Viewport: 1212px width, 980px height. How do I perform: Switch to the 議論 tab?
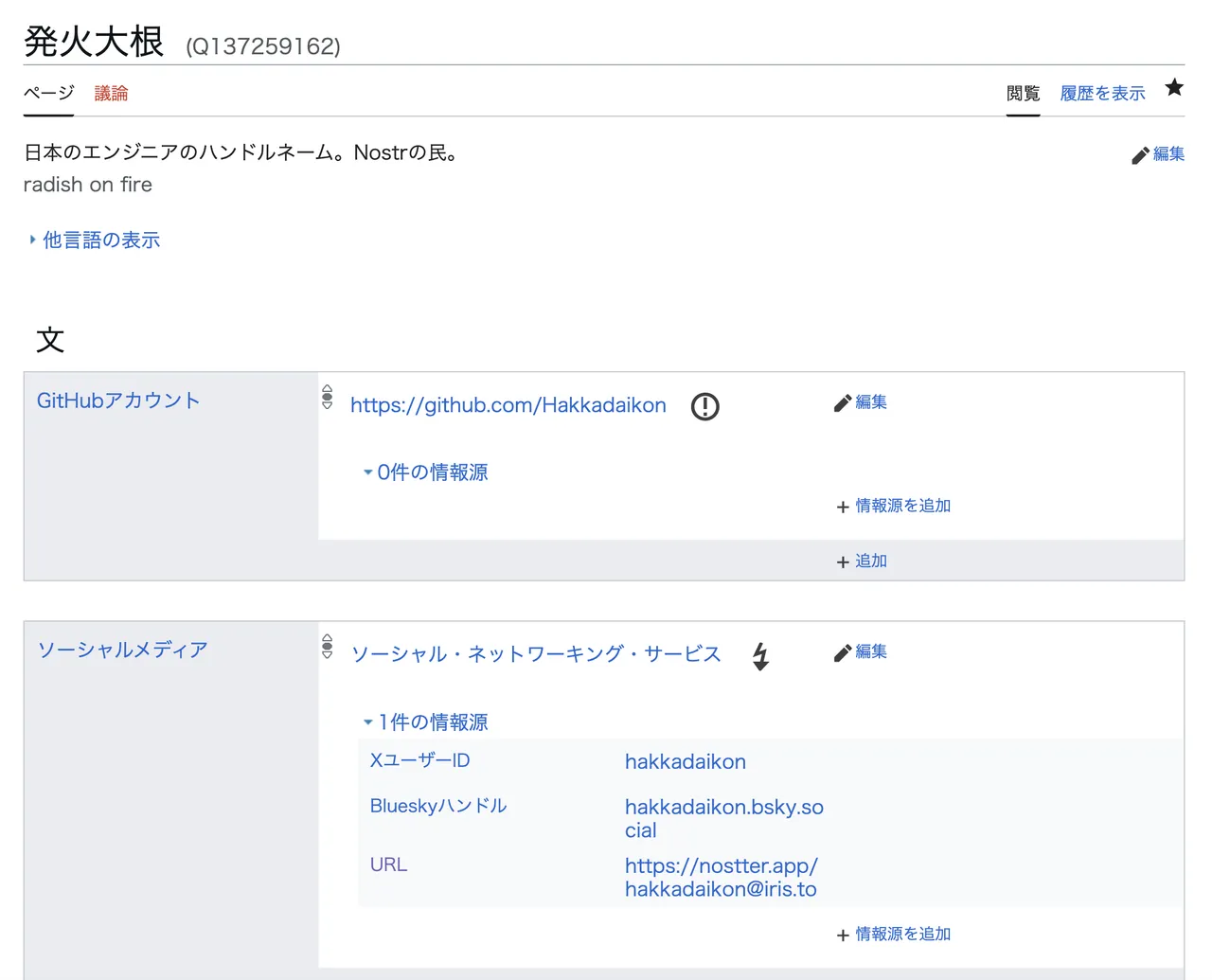[113, 93]
